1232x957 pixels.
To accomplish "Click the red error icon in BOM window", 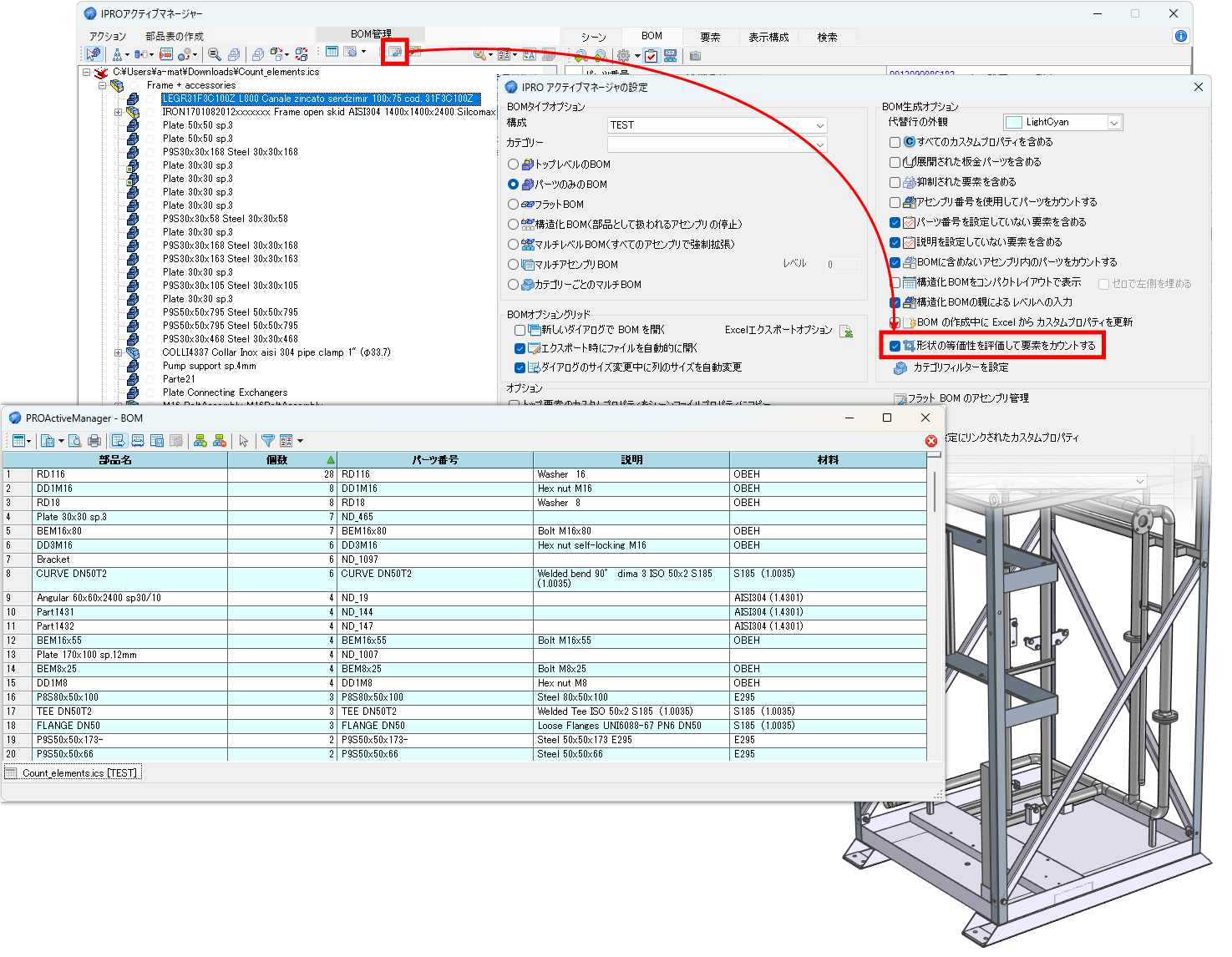I will (931, 441).
